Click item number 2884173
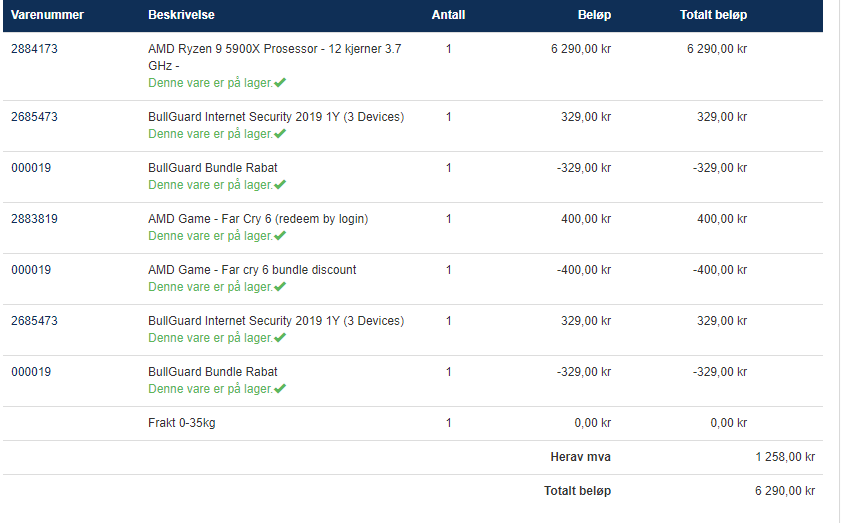 (x=34, y=49)
